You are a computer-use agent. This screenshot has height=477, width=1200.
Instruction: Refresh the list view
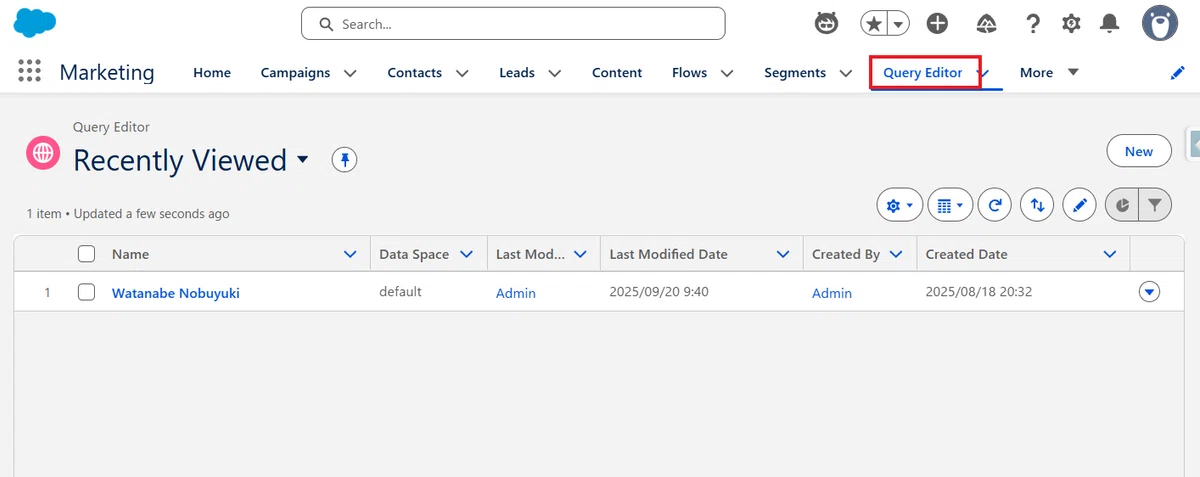pos(995,205)
